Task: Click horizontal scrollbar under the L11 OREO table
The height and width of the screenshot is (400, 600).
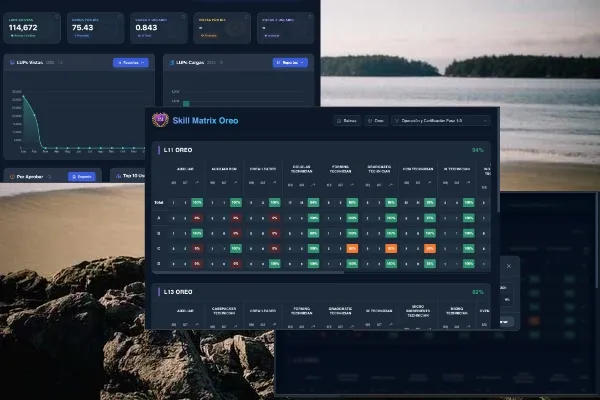Action: pos(248,273)
